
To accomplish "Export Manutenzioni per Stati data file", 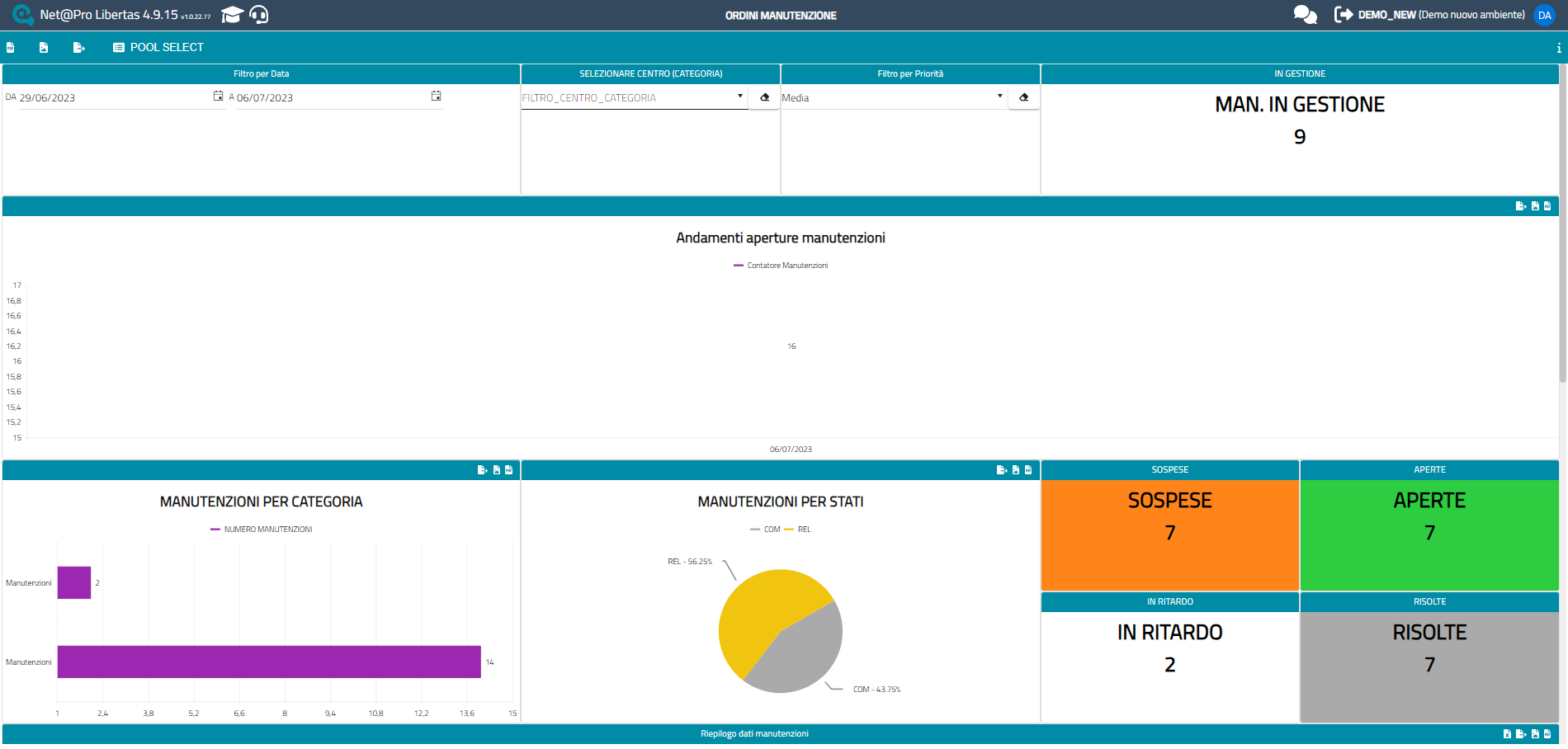I will (1002, 470).
